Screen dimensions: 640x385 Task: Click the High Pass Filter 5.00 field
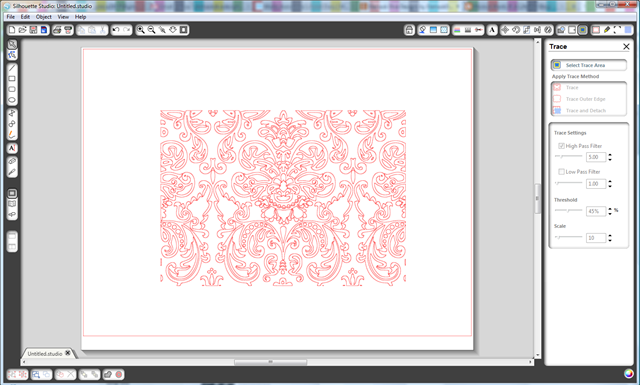pos(596,157)
